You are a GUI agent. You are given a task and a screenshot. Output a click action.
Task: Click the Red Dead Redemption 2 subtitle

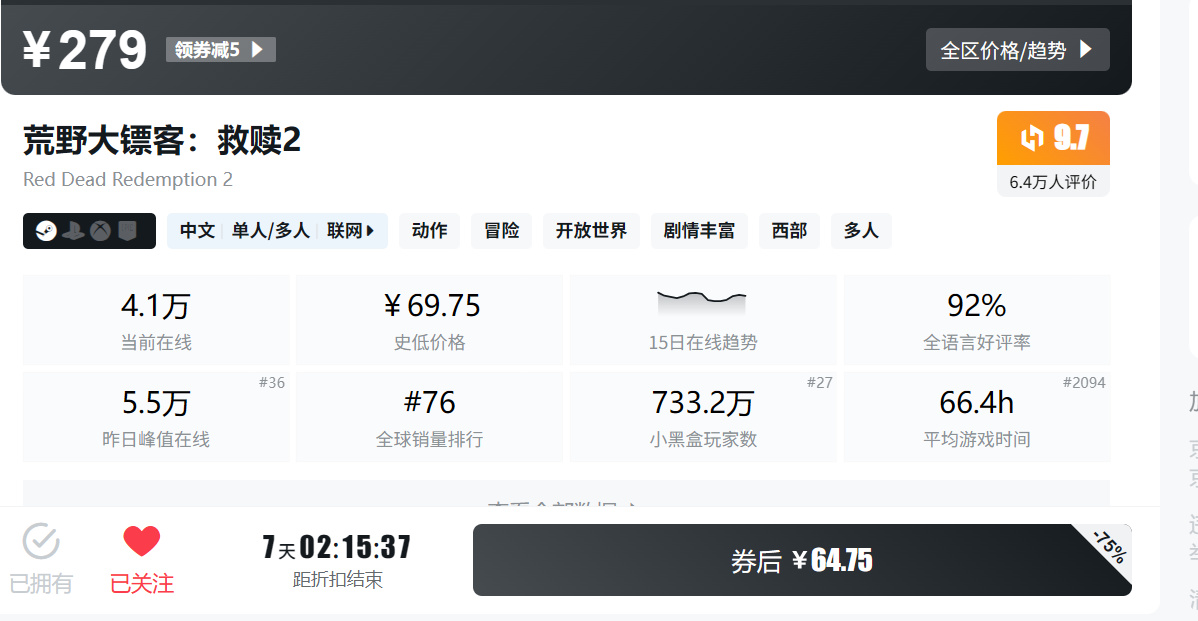tap(128, 180)
